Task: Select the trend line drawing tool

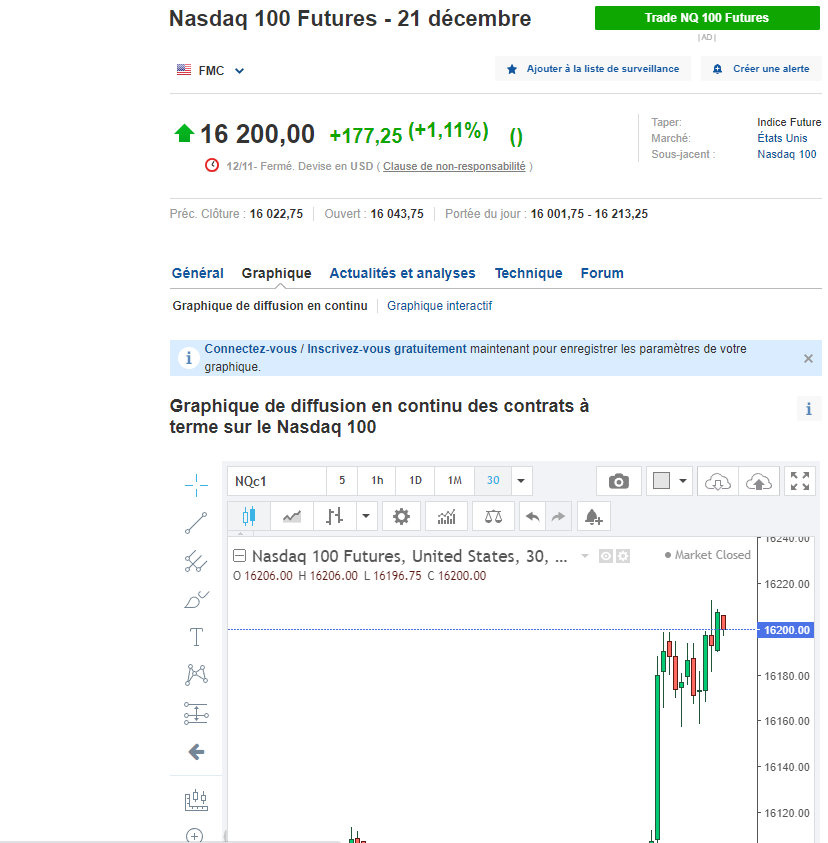Action: click(x=196, y=523)
